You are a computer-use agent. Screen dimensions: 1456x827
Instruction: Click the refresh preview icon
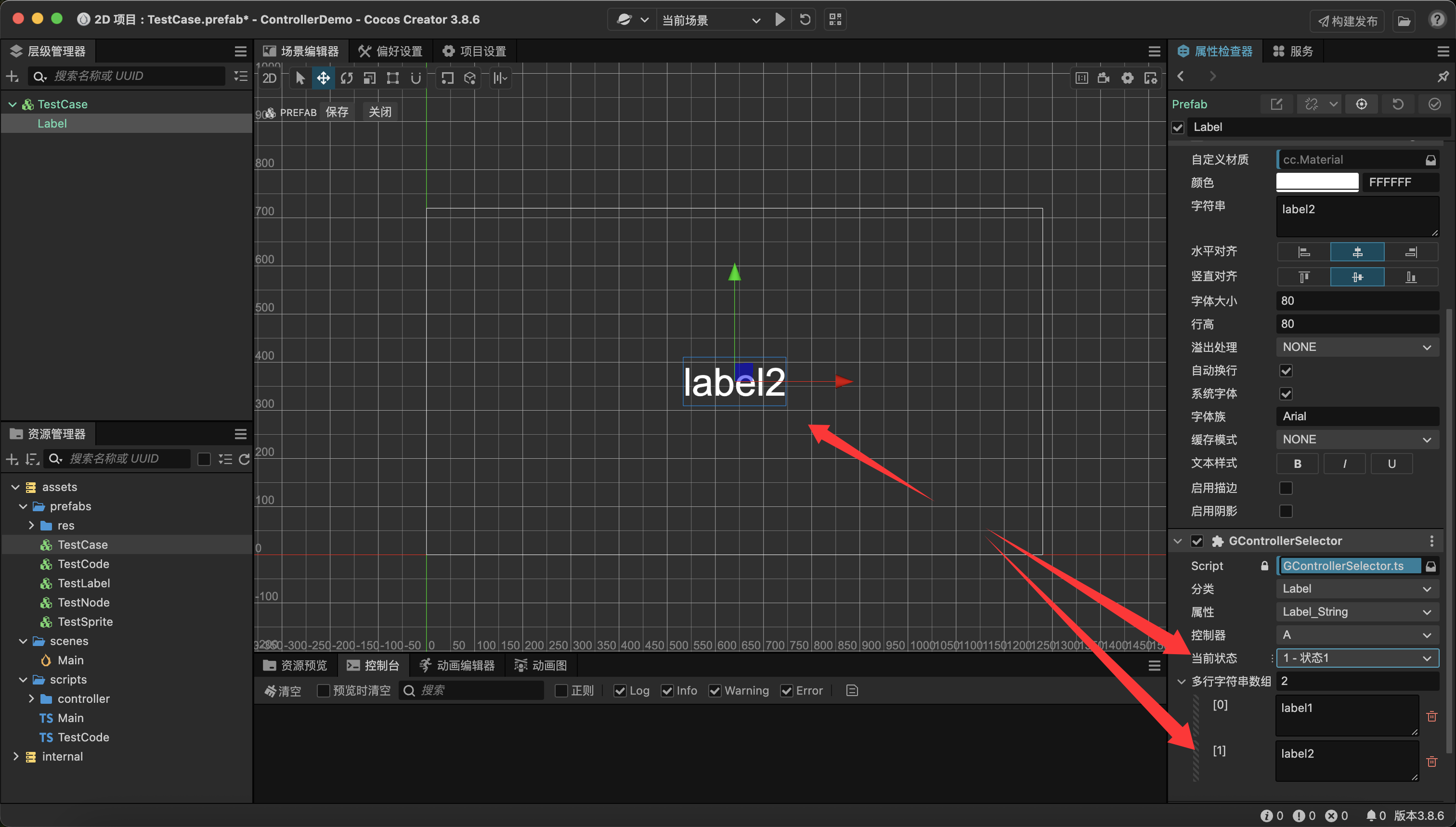pos(805,20)
